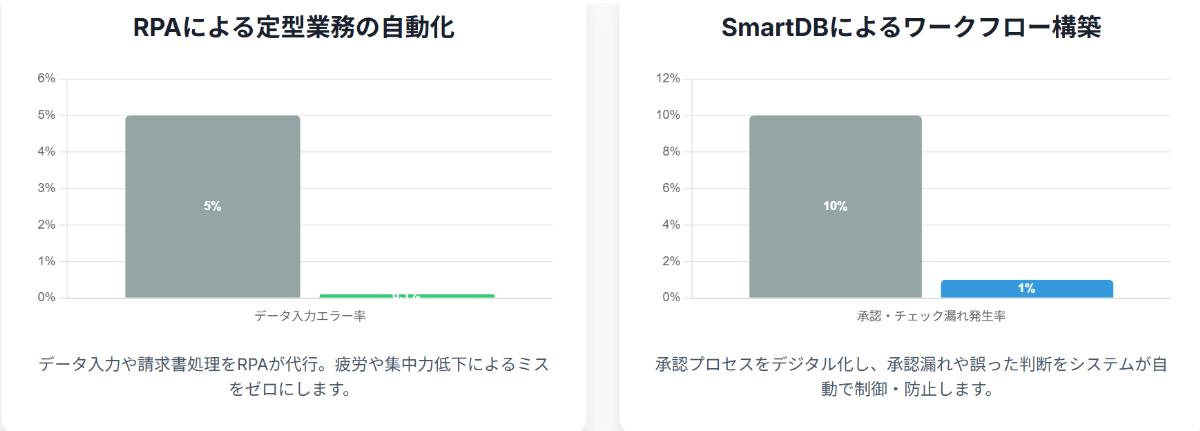Screen dimensions: 1200x431
Task: Select the thin green bar in RPA chart
Action: [407, 296]
